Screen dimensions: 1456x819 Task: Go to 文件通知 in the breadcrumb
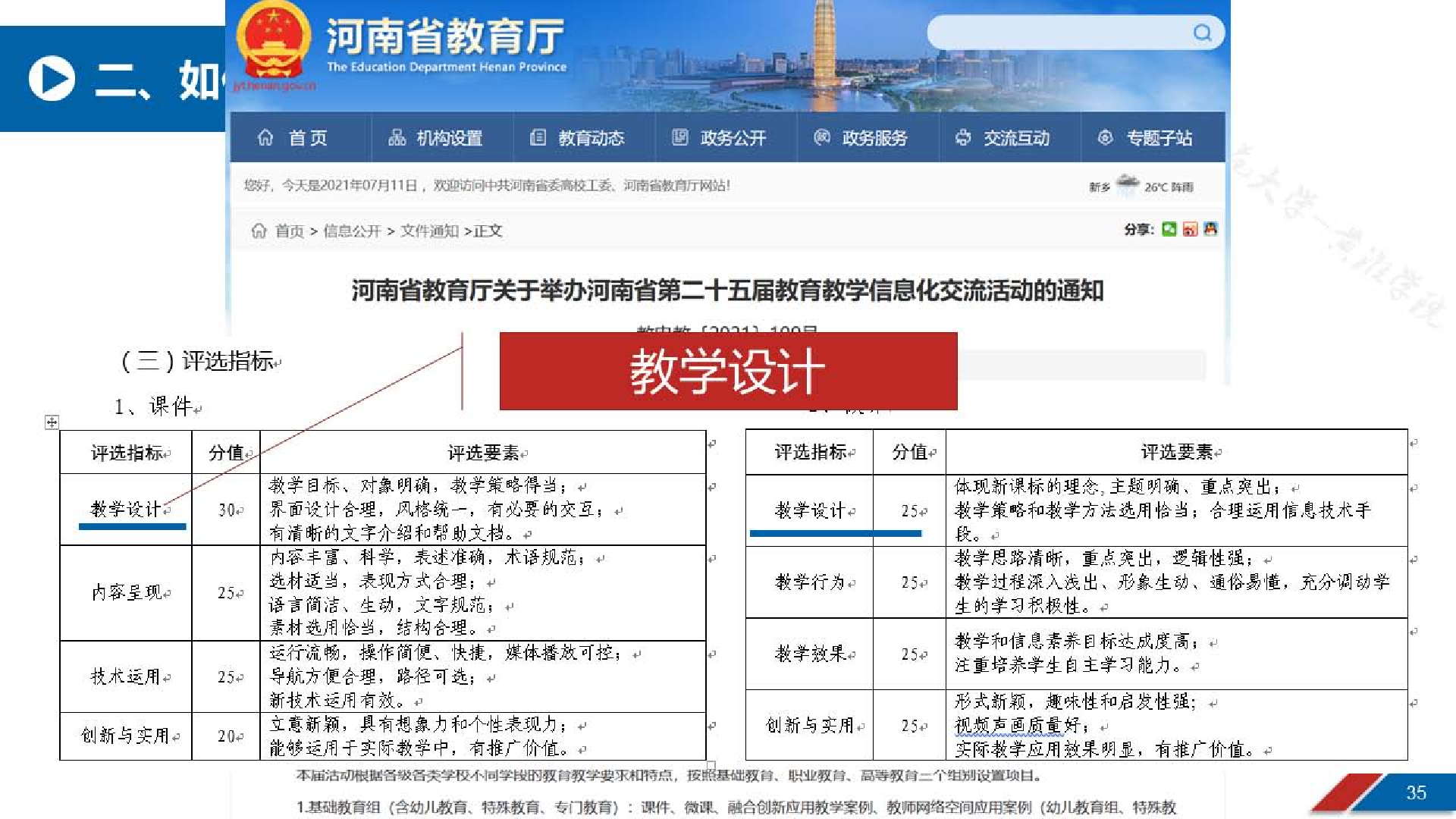pos(429,231)
